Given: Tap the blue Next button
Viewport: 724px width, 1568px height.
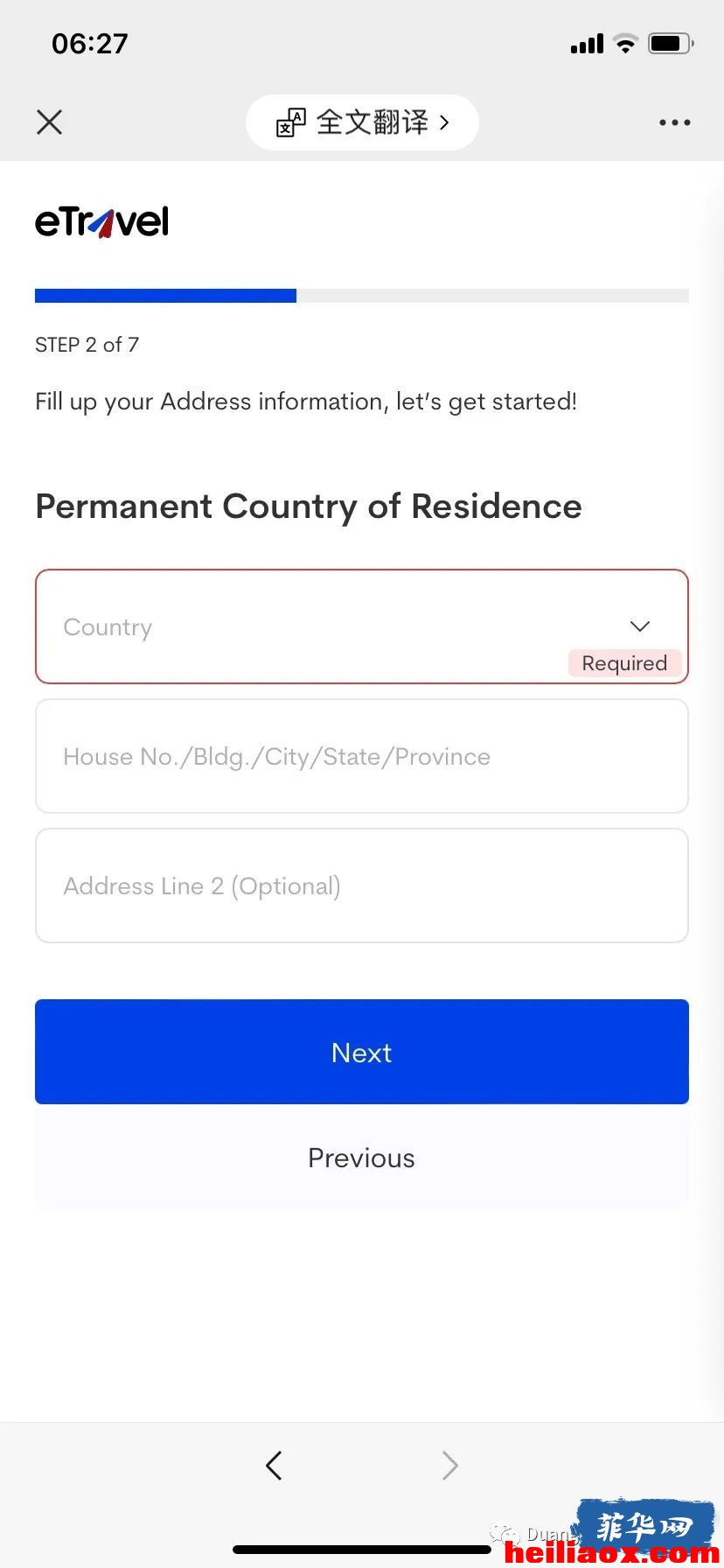Looking at the screenshot, I should pyautogui.click(x=362, y=1052).
